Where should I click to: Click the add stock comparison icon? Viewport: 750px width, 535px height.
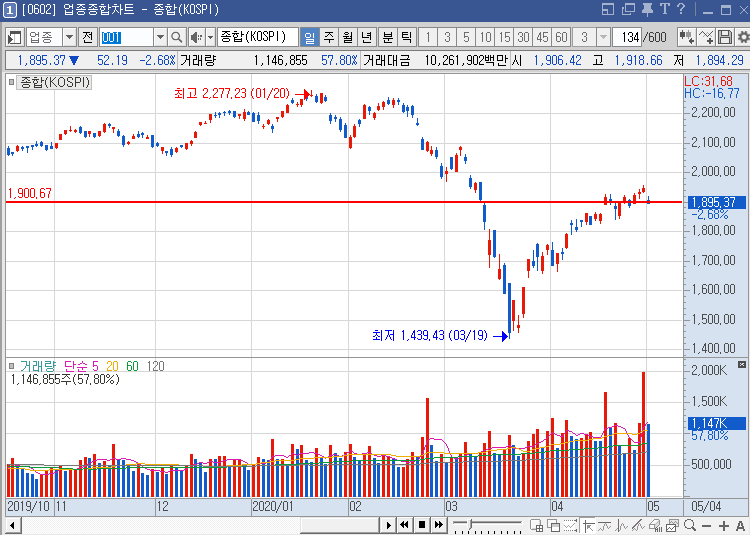coord(686,37)
